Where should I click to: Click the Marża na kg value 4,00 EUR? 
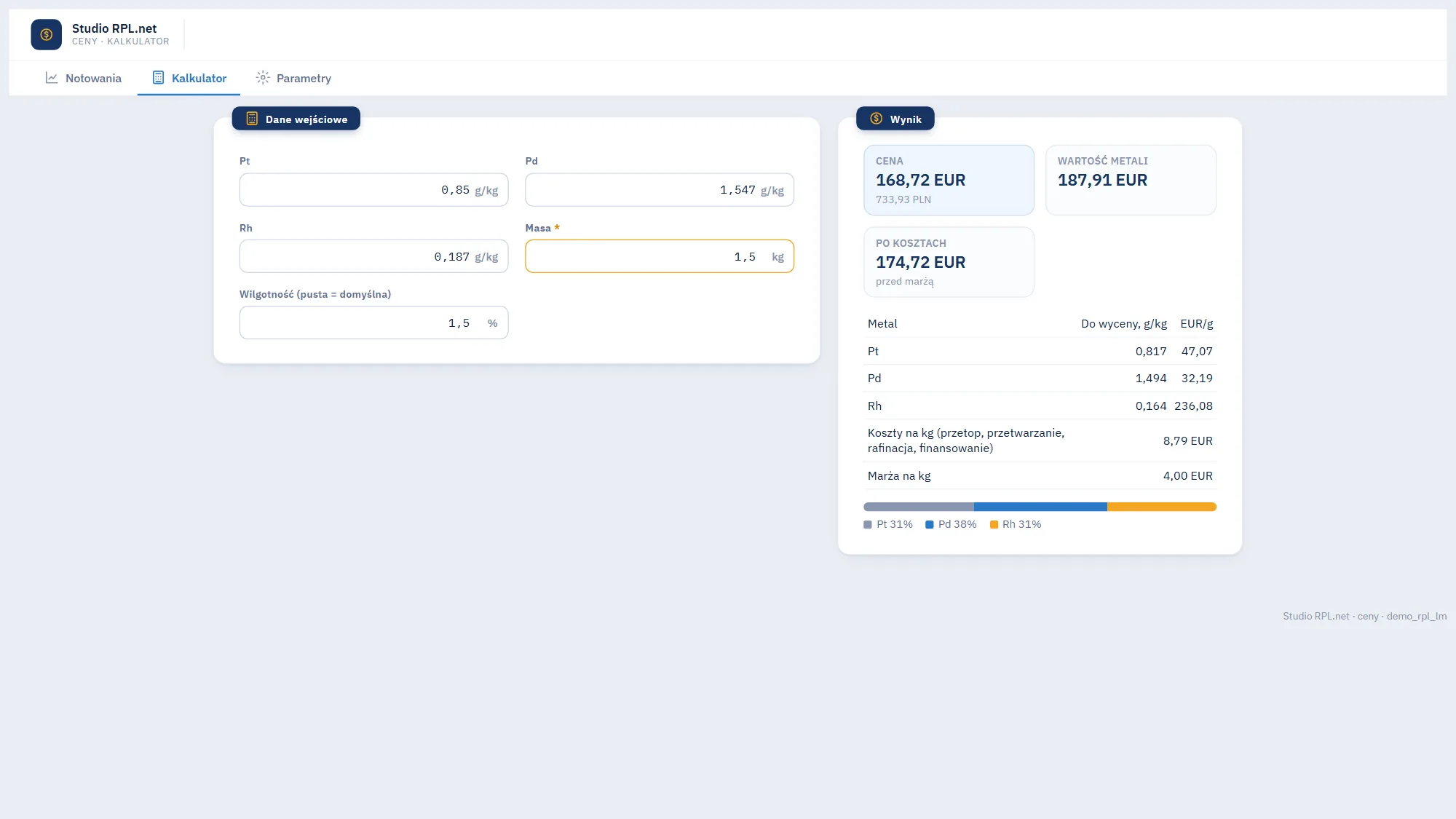click(x=1187, y=476)
